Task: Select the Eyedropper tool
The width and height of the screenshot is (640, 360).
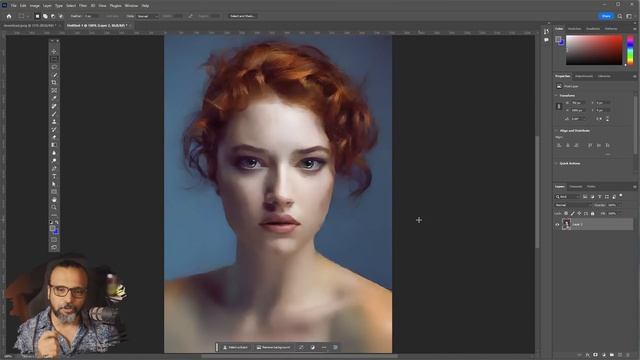Action: pyautogui.click(x=54, y=98)
